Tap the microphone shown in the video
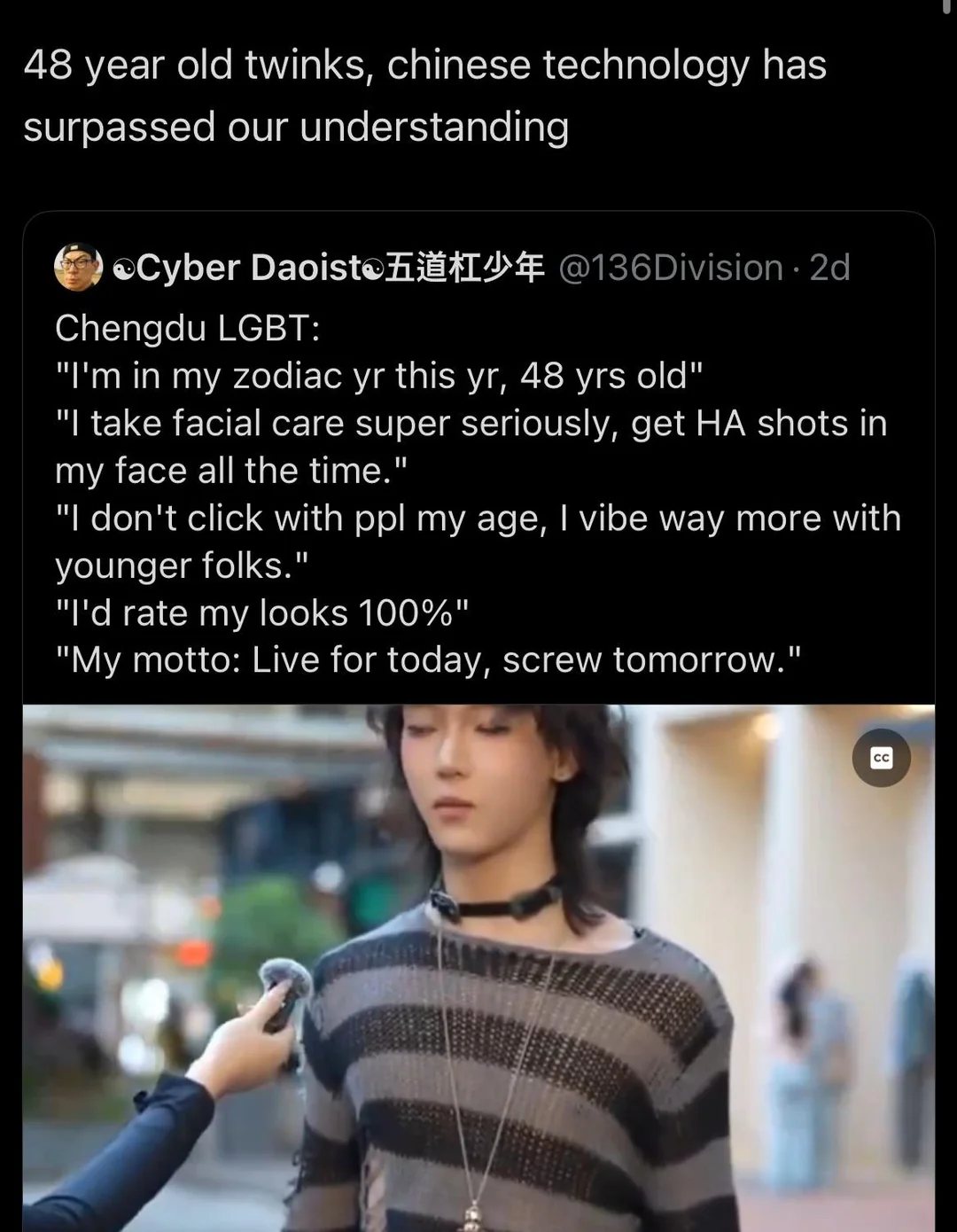This screenshot has height=1232, width=957. tap(285, 991)
